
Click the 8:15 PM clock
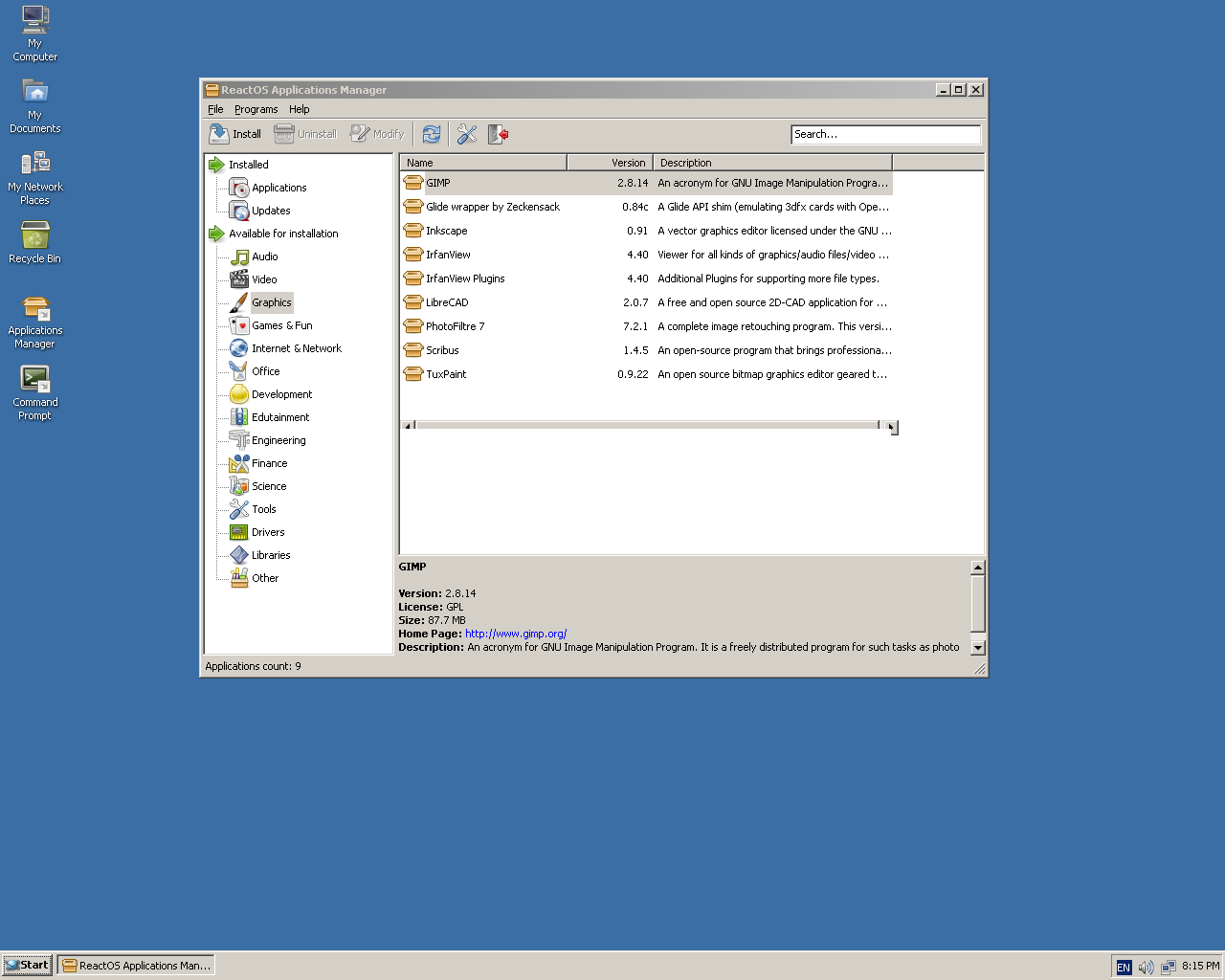1200,966
